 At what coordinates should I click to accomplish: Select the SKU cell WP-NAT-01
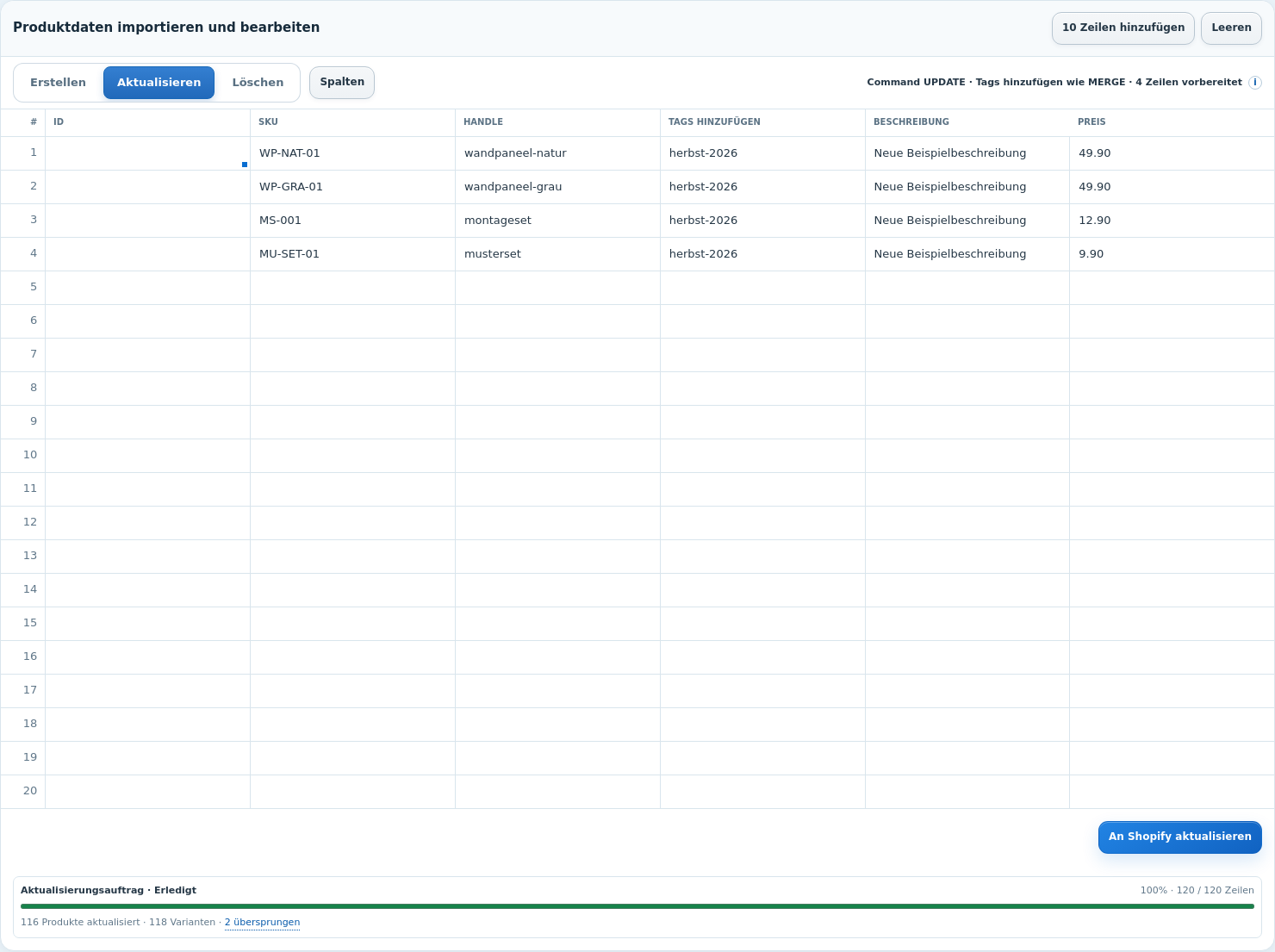pyautogui.click(x=352, y=153)
